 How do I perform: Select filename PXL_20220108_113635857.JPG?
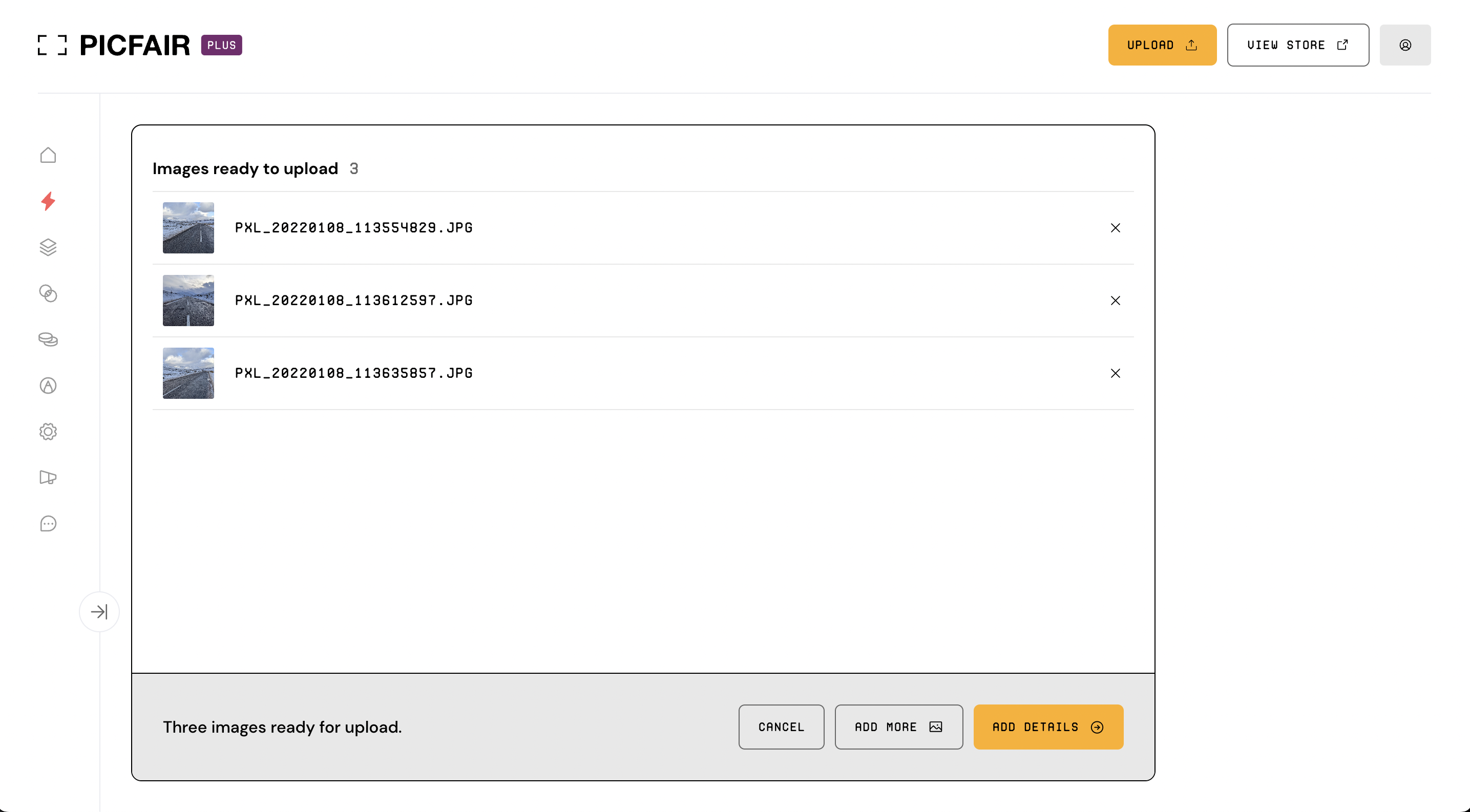354,373
